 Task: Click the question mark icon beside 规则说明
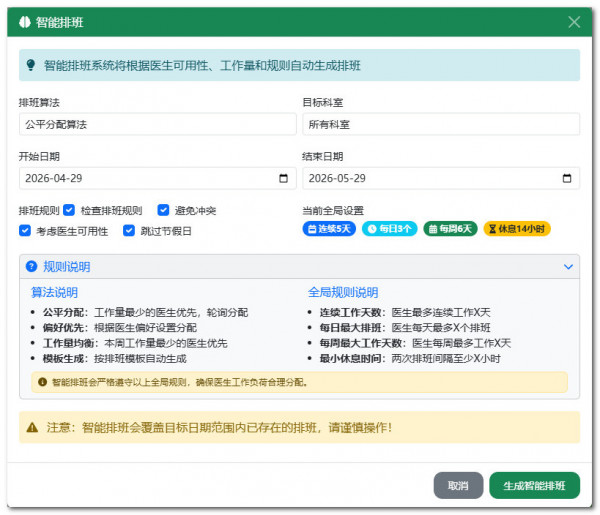32,267
